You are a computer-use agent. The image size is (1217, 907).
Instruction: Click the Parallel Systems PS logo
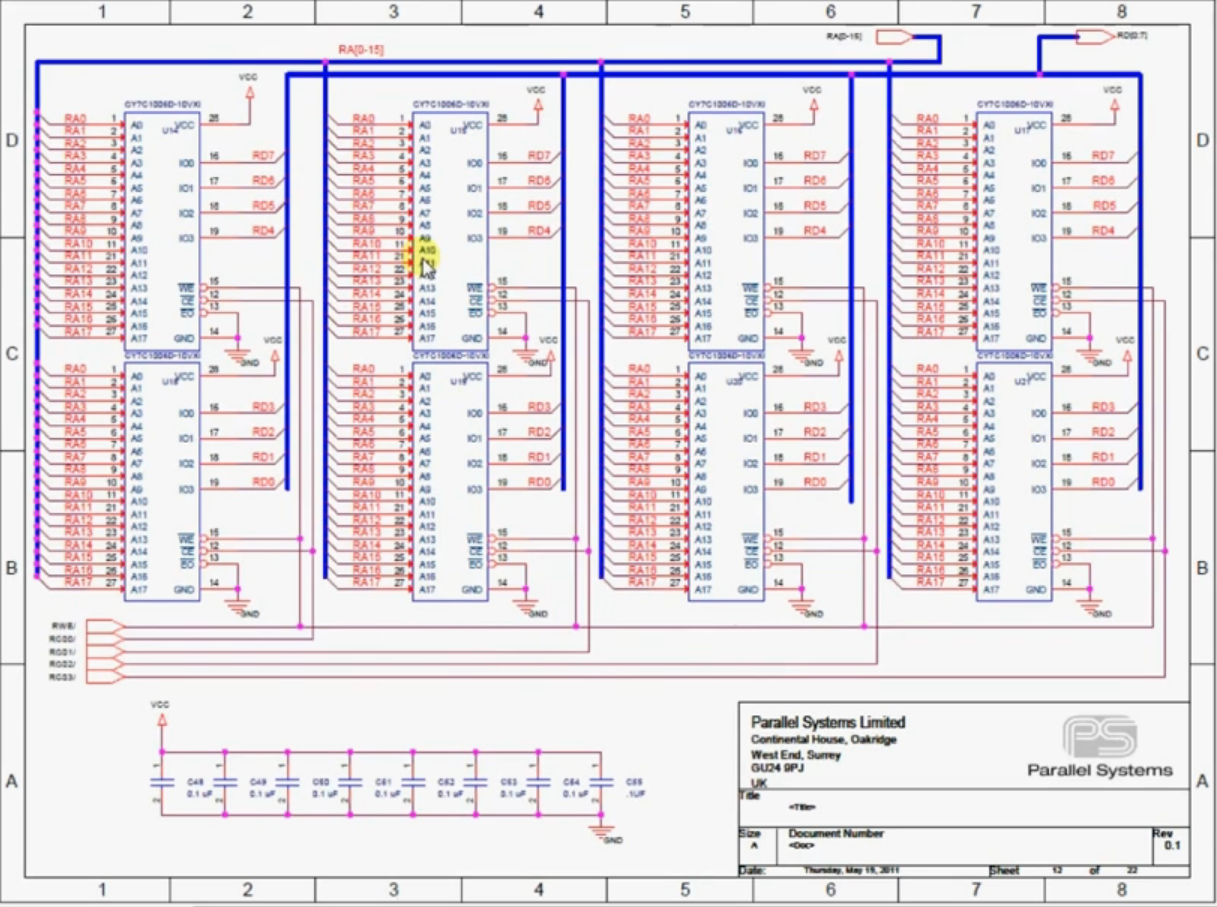click(1100, 737)
